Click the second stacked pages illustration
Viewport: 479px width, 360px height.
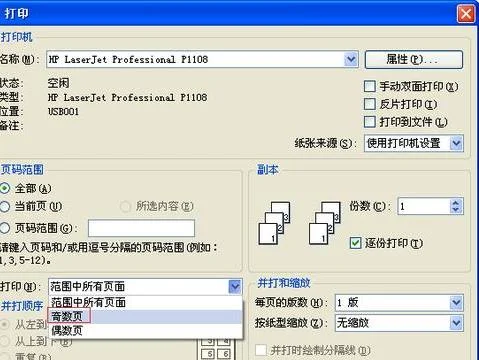325,223
